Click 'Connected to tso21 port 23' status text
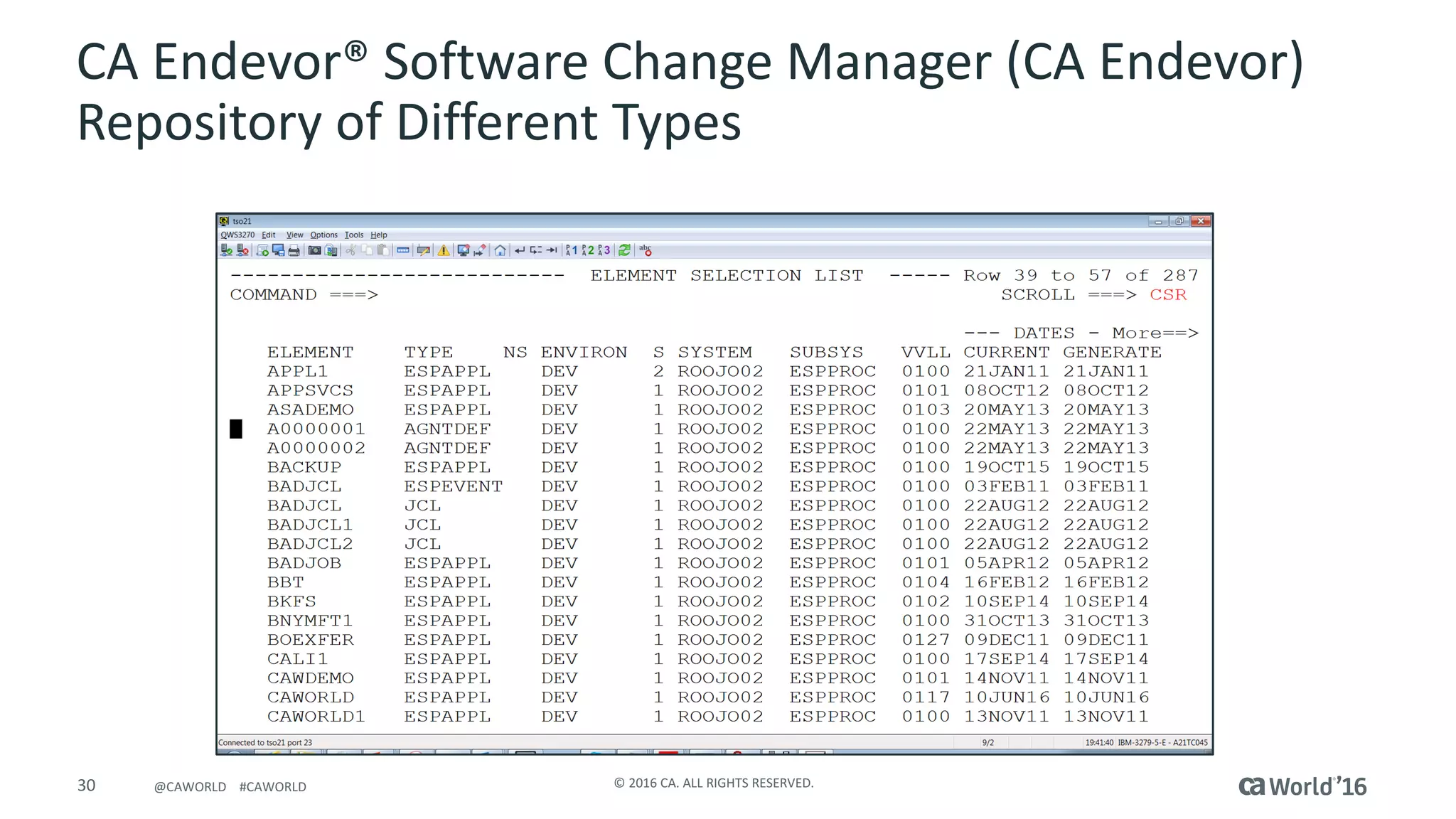Image resolution: width=1456 pixels, height=819 pixels. pos(265,742)
